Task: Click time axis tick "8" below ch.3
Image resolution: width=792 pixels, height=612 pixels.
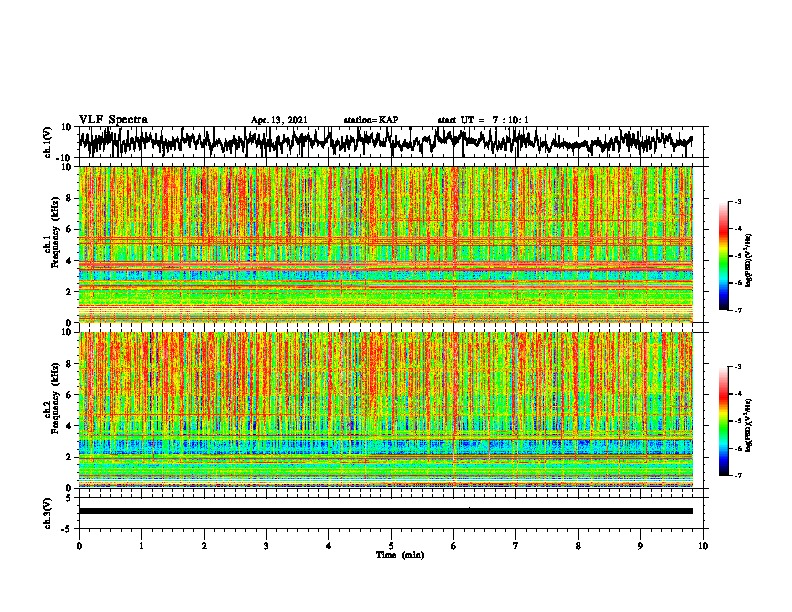Action: point(578,546)
